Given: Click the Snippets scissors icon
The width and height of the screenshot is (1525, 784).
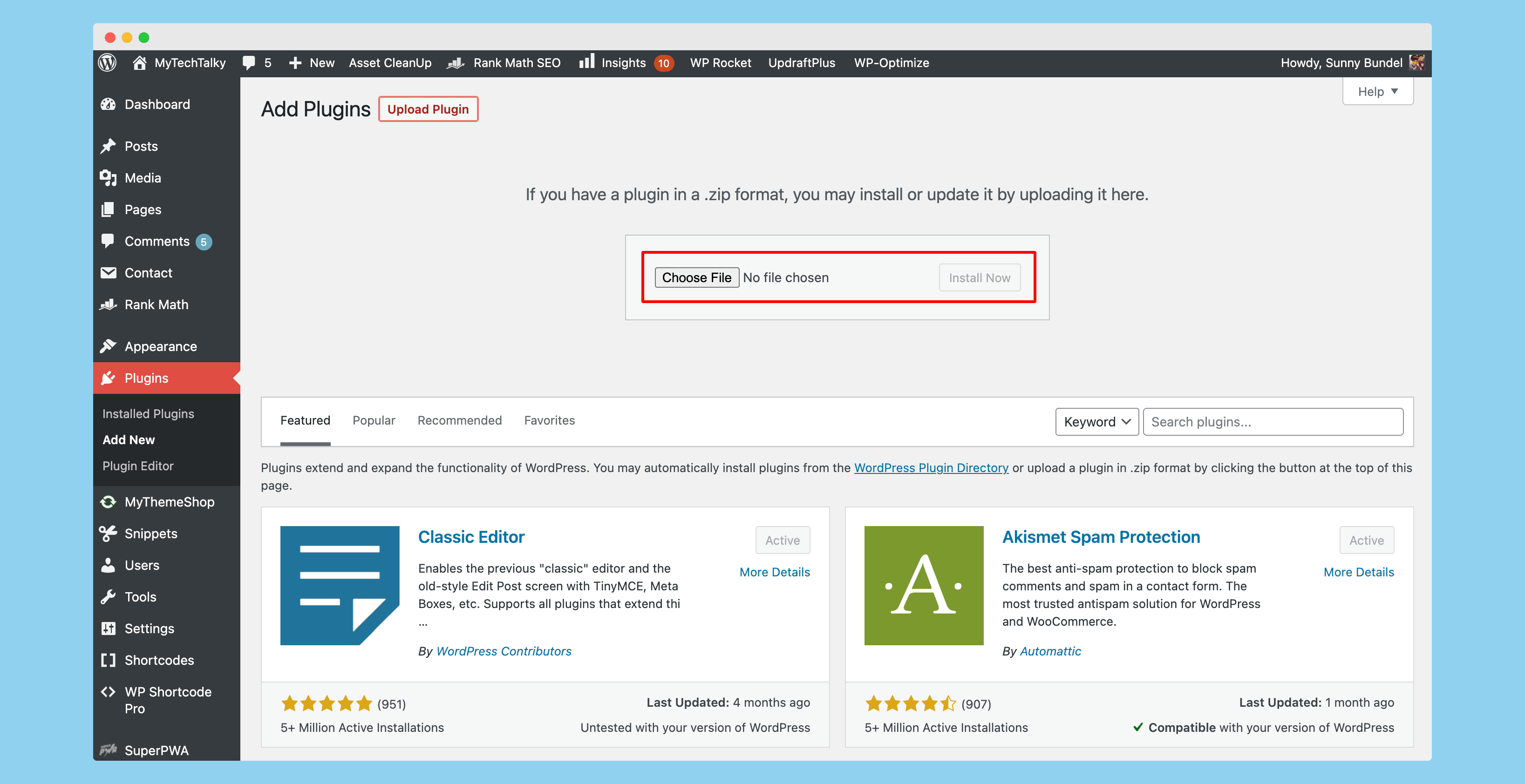Looking at the screenshot, I should [x=108, y=534].
